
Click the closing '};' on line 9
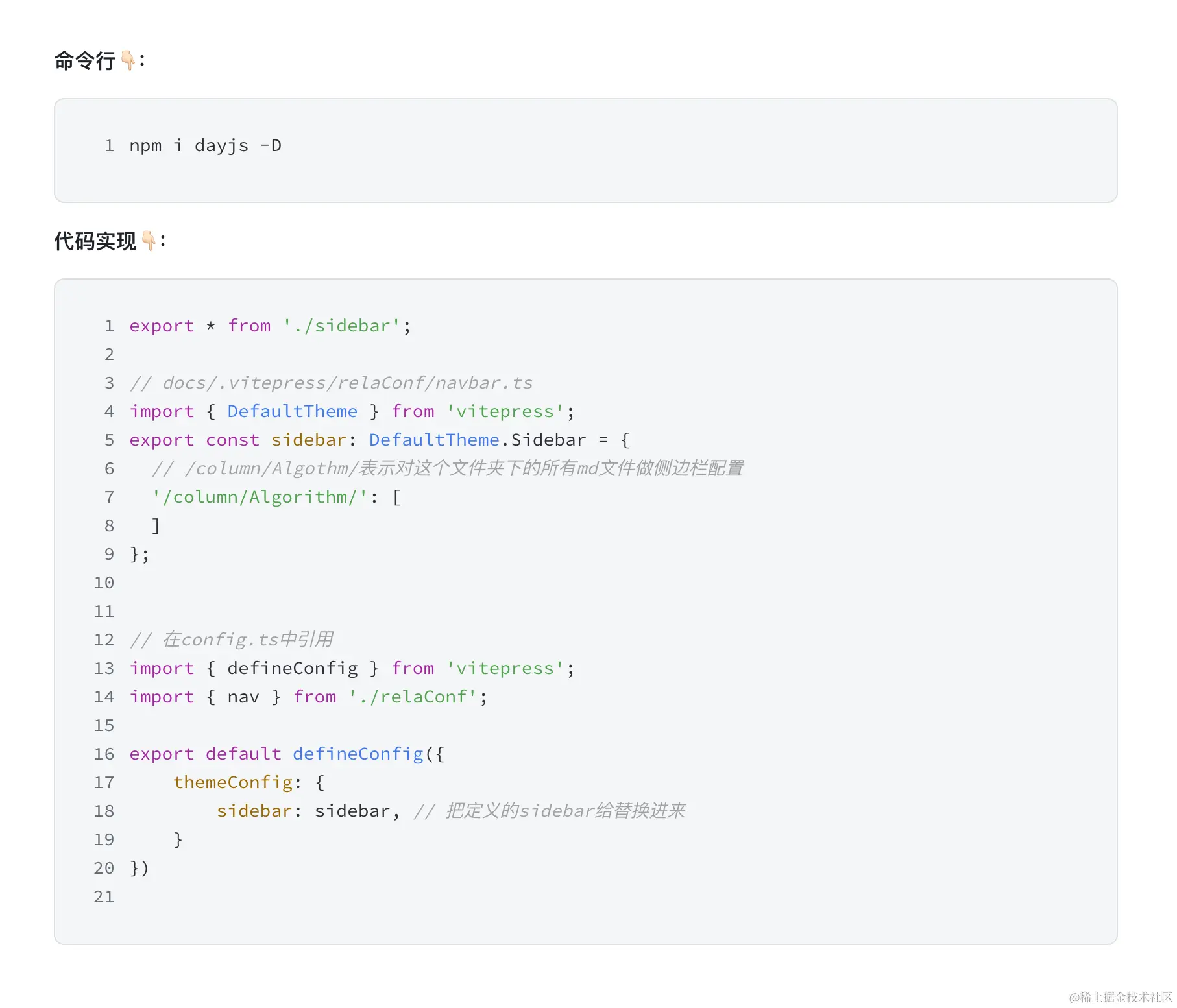point(140,554)
